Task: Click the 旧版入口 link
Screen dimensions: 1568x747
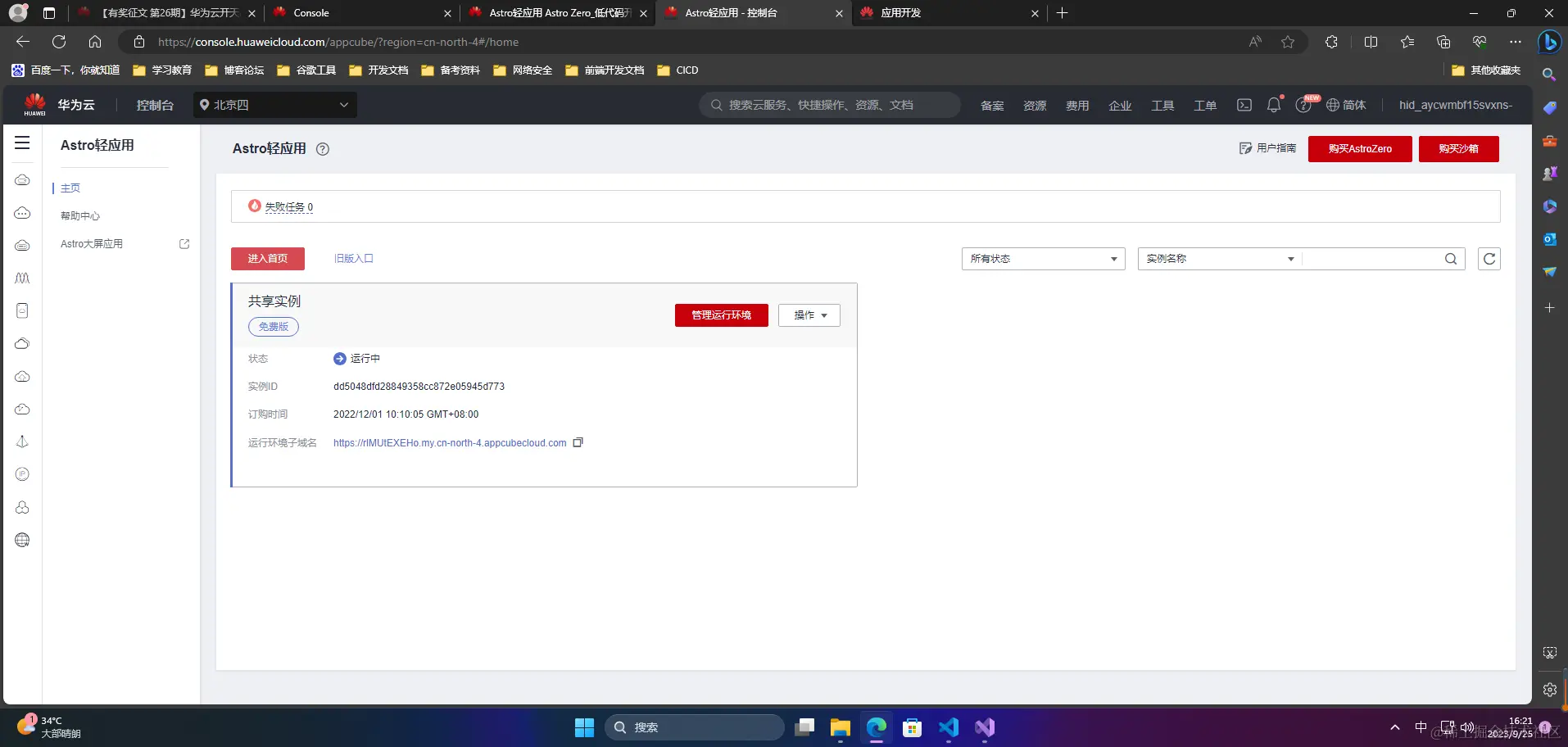Action: tap(354, 259)
